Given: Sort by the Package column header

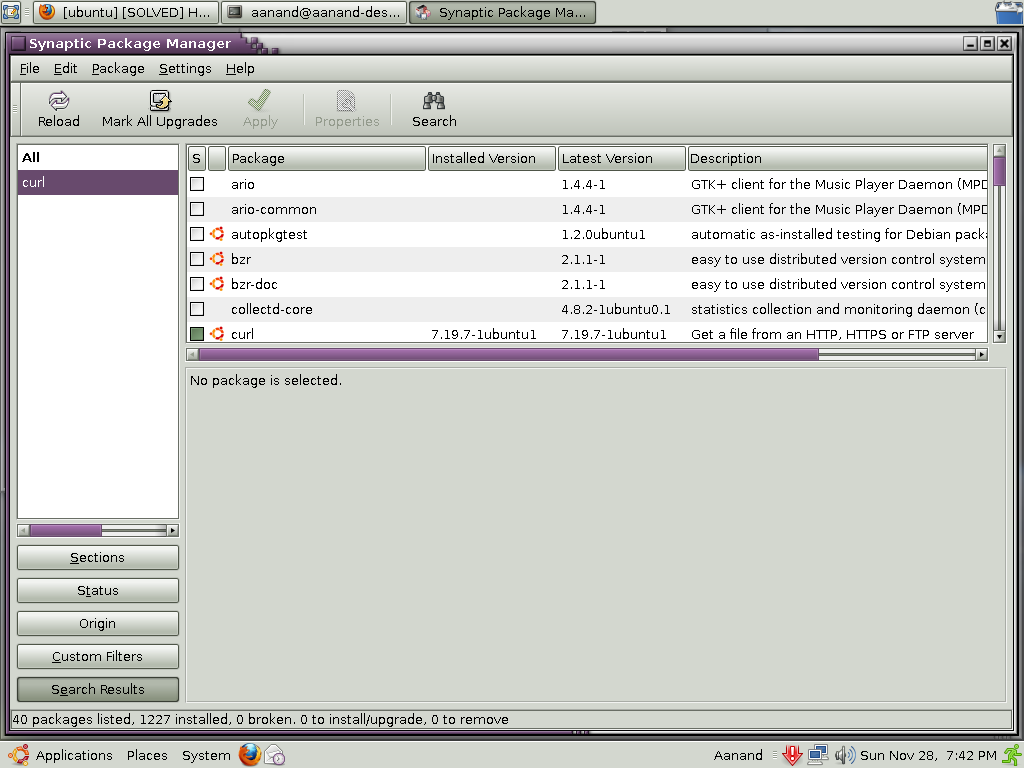Looking at the screenshot, I should tap(327, 158).
